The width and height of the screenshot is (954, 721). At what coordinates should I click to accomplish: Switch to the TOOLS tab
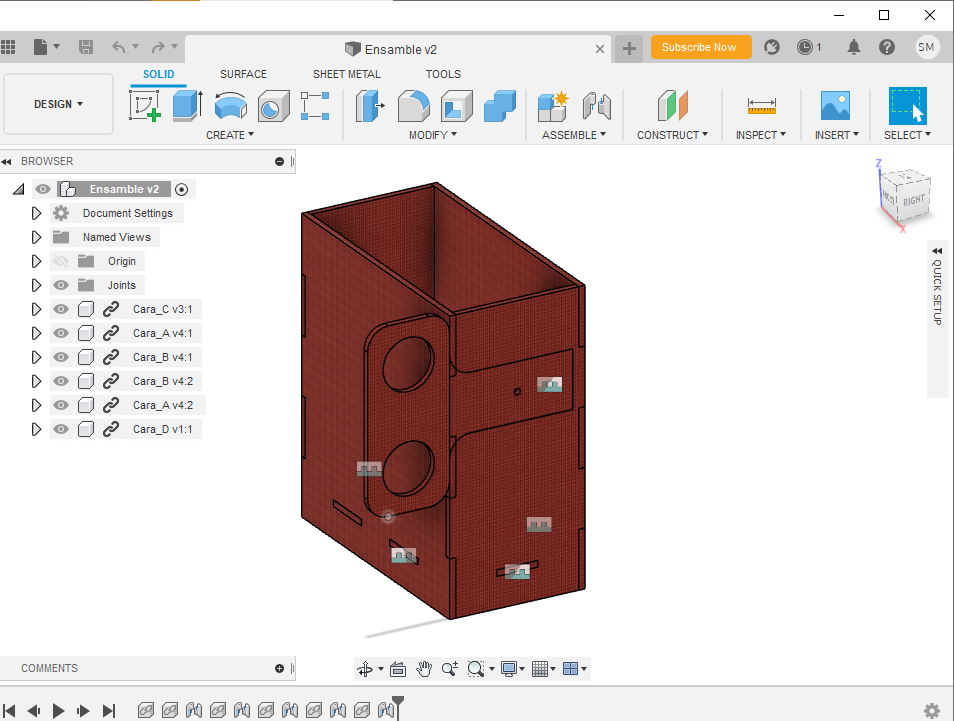(x=443, y=74)
